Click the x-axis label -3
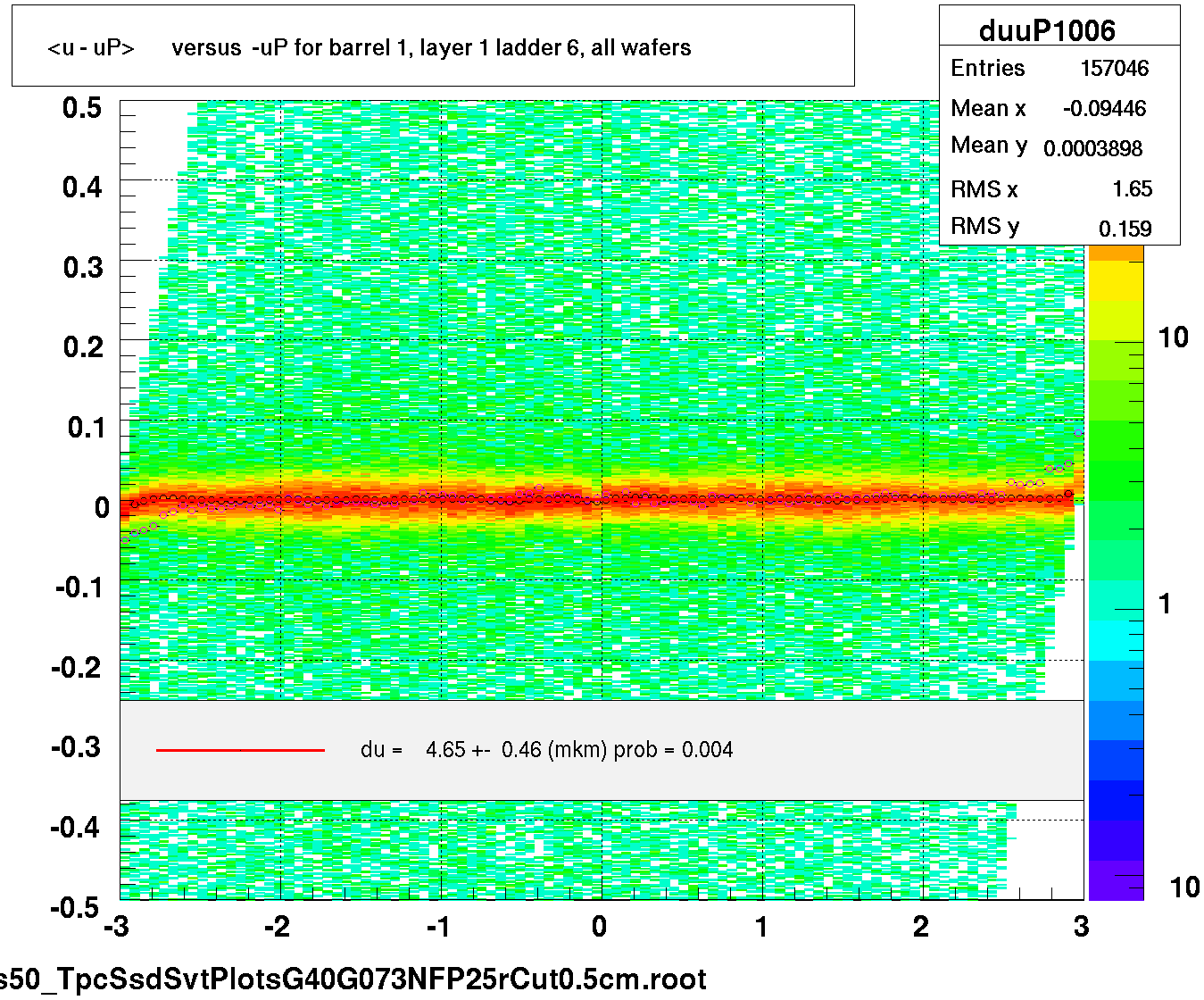The image size is (1204, 1000). (116, 928)
